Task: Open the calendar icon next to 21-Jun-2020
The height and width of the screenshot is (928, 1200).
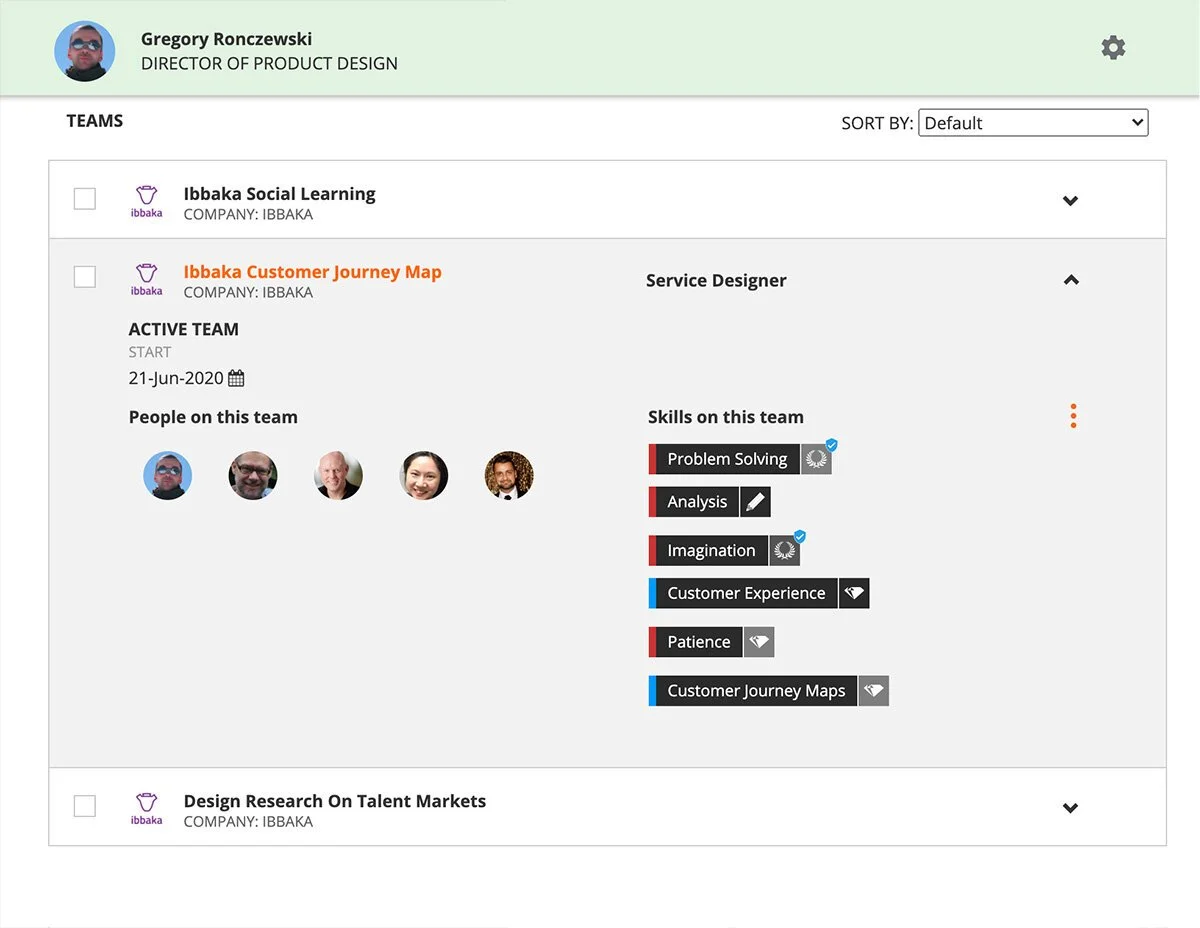Action: (x=236, y=378)
